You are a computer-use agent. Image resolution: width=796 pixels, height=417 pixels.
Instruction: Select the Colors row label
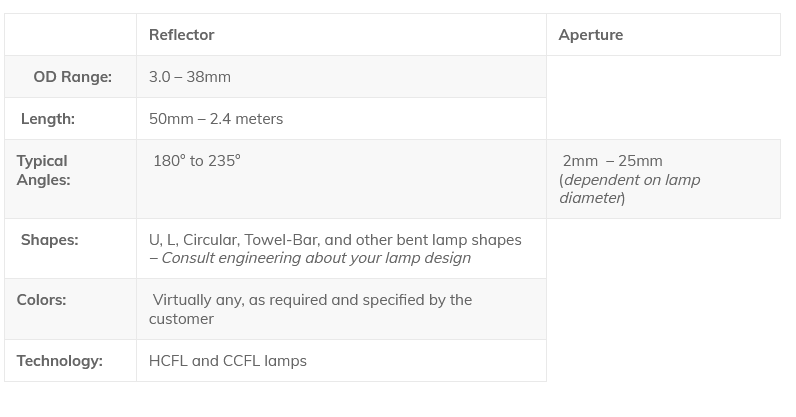[x=42, y=300]
